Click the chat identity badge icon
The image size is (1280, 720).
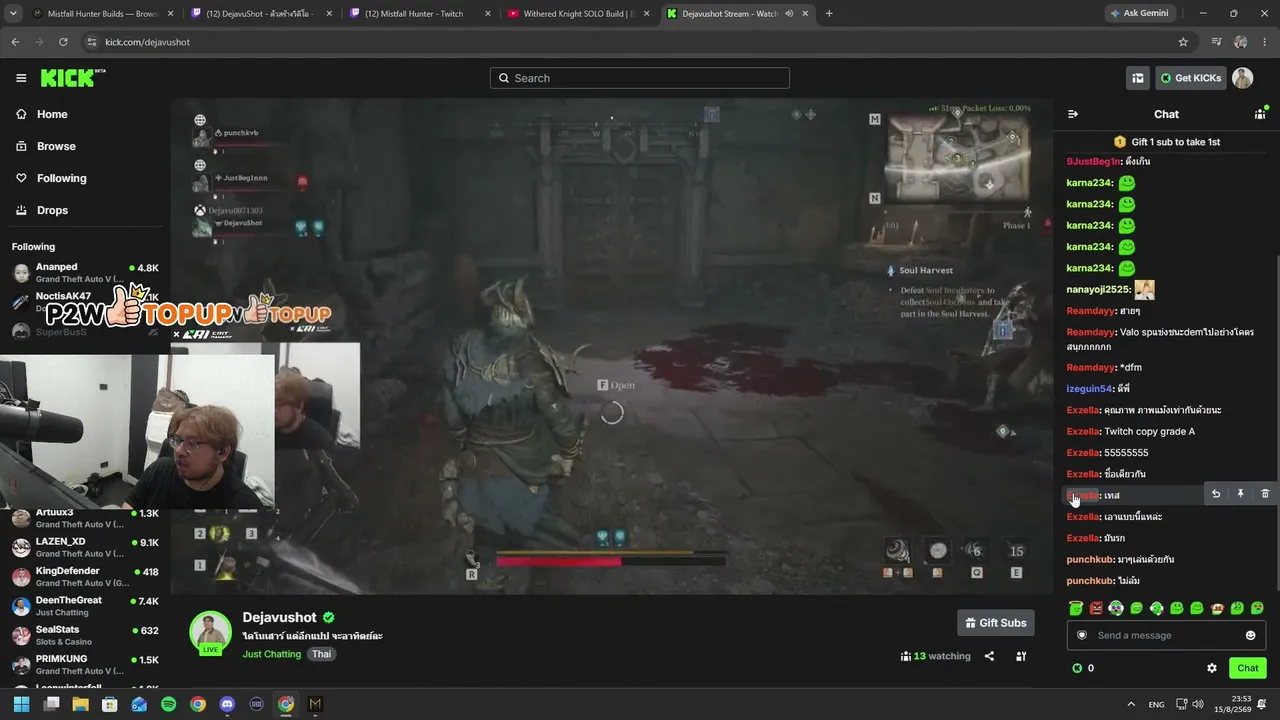[x=1081, y=635]
